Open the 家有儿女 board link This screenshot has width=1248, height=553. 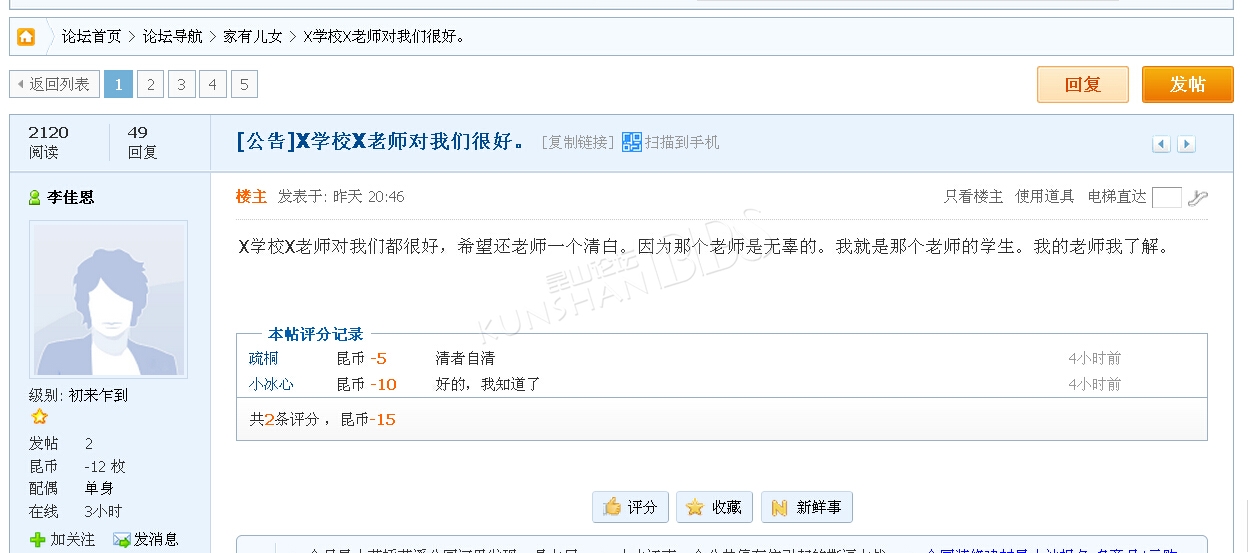click(x=252, y=37)
